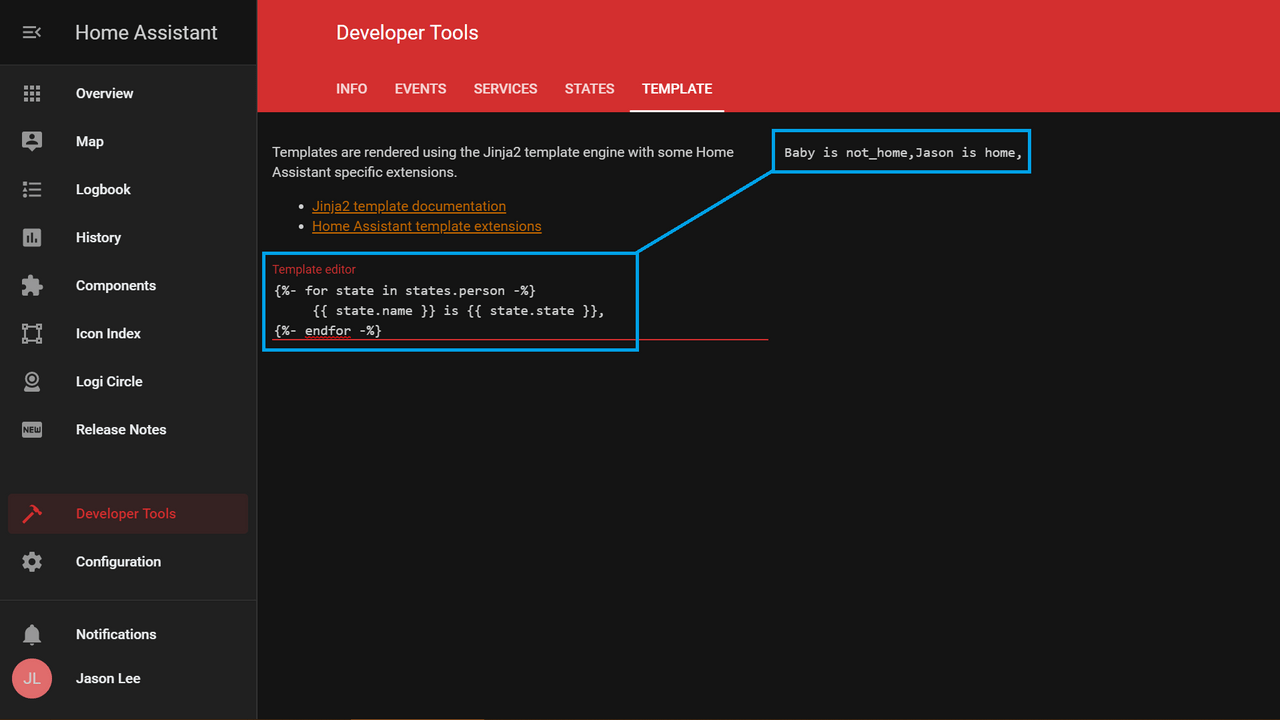Open the Components panel

pyautogui.click(x=128, y=285)
